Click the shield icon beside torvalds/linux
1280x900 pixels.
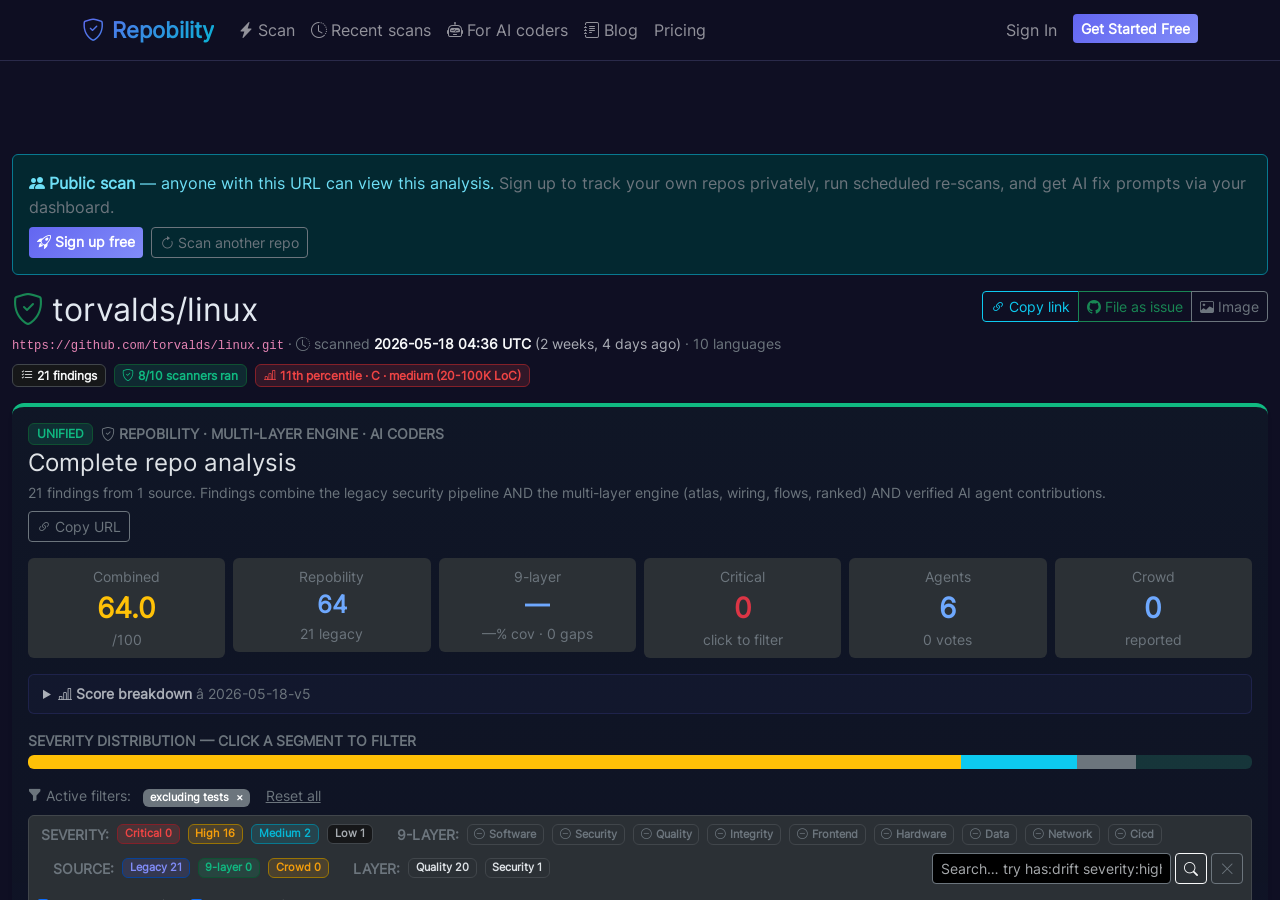tap(28, 309)
